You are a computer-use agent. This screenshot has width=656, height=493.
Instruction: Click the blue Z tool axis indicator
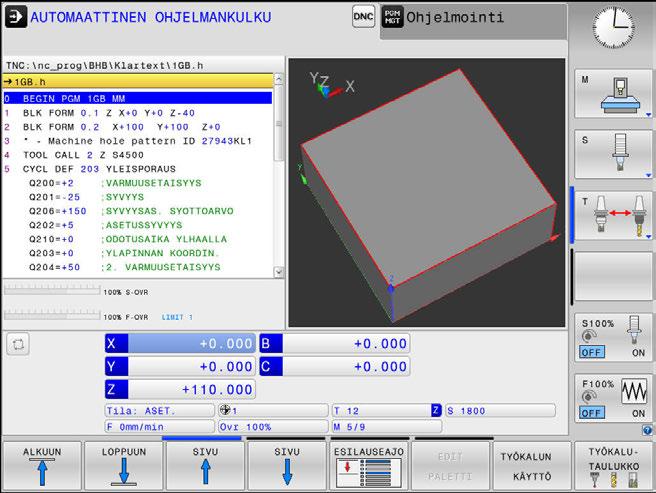[x=436, y=410]
